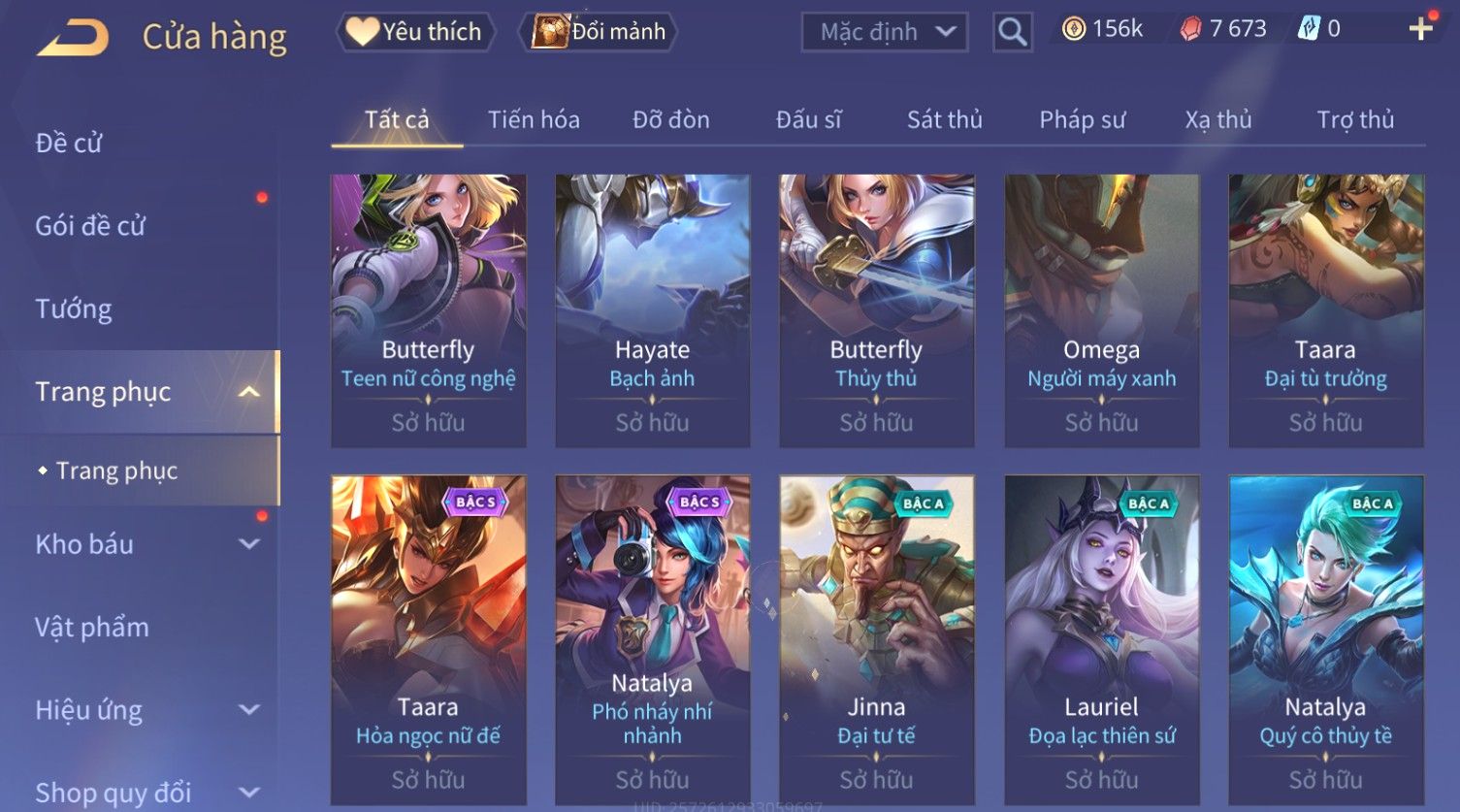This screenshot has width=1460, height=812.
Task: Click the heart icon in Yêu thích
Action: pos(362,32)
